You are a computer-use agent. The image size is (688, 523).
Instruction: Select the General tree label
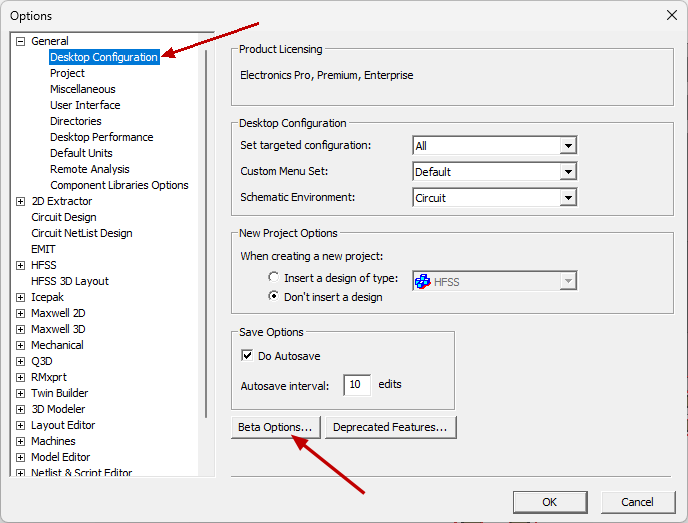tap(50, 41)
